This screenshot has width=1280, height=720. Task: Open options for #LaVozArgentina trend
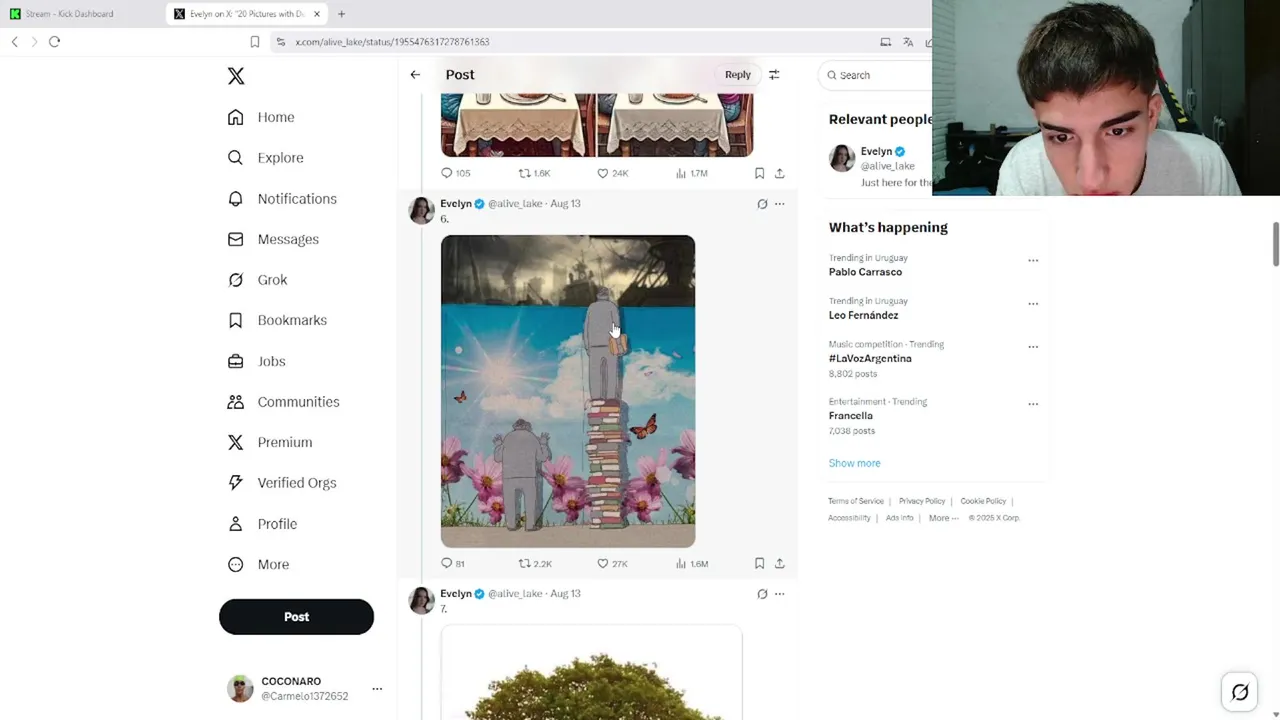1033,347
